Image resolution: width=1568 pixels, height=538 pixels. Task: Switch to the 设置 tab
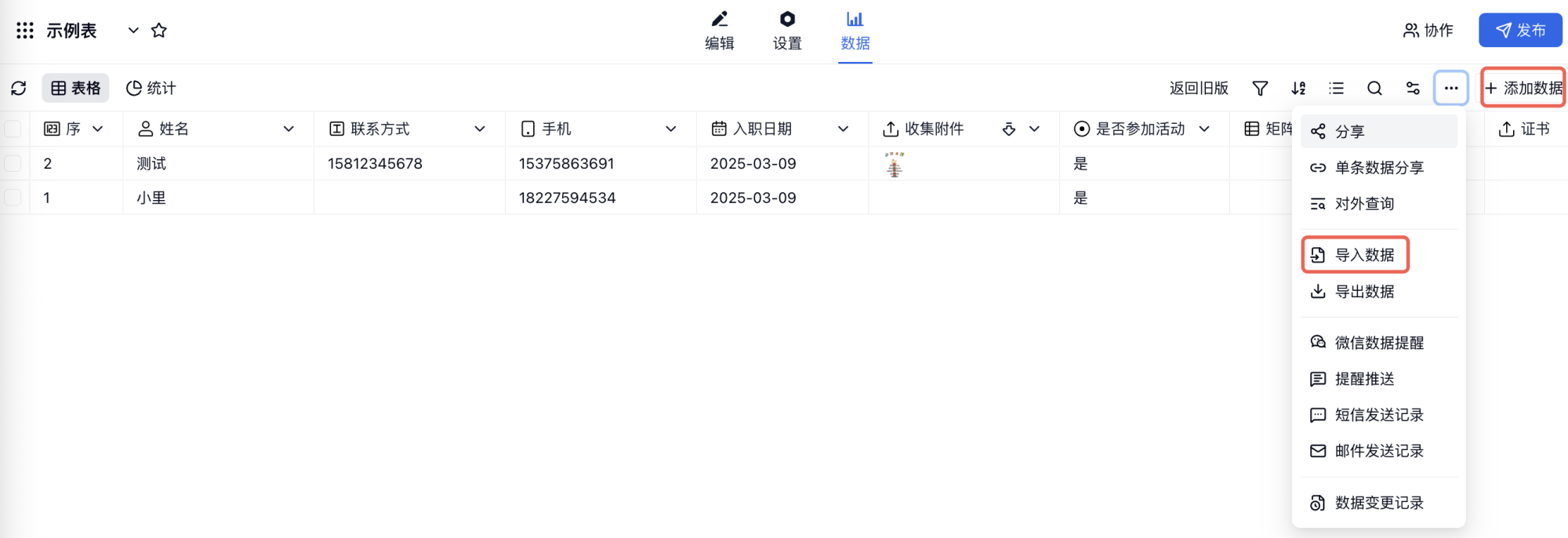(x=787, y=31)
